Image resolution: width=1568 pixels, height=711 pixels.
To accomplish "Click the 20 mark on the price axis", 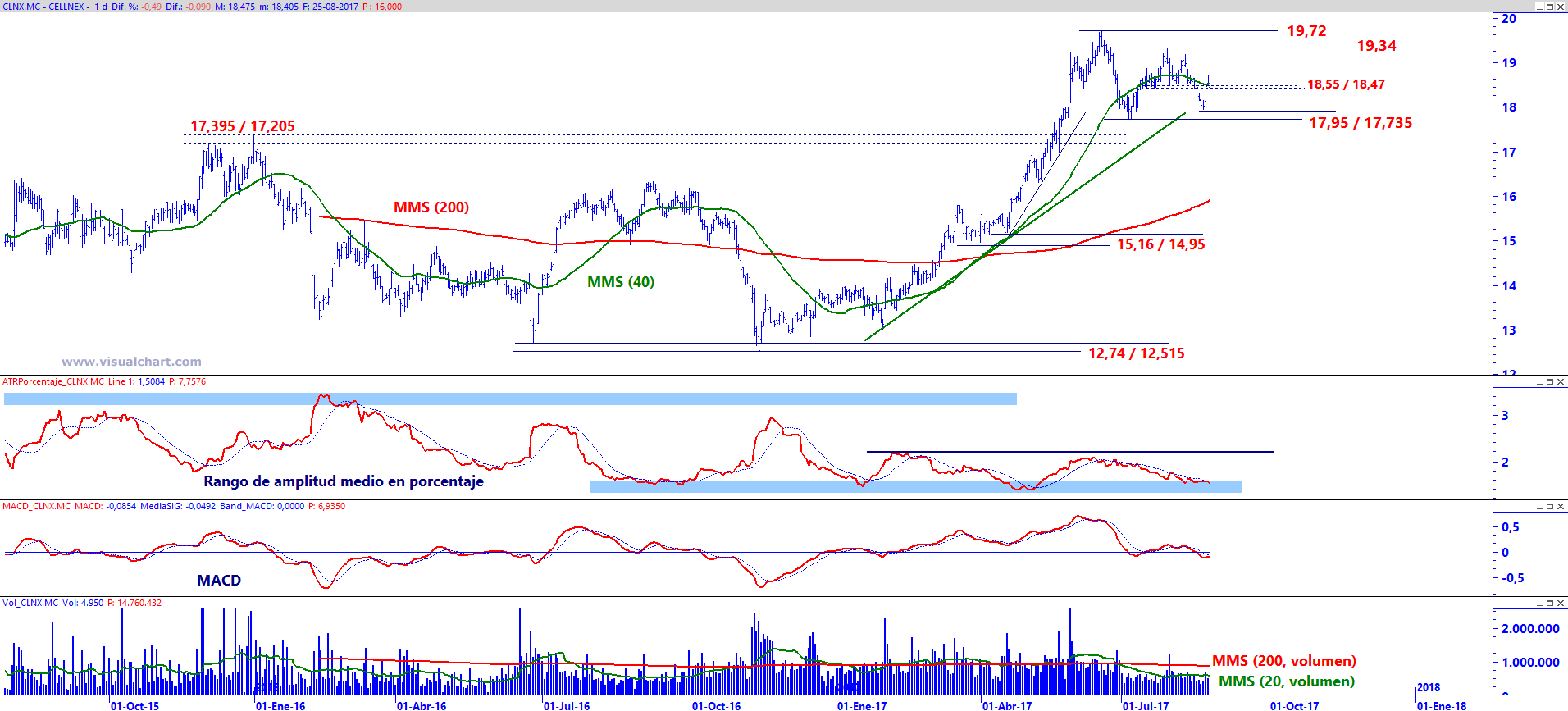I will click(x=1509, y=19).
